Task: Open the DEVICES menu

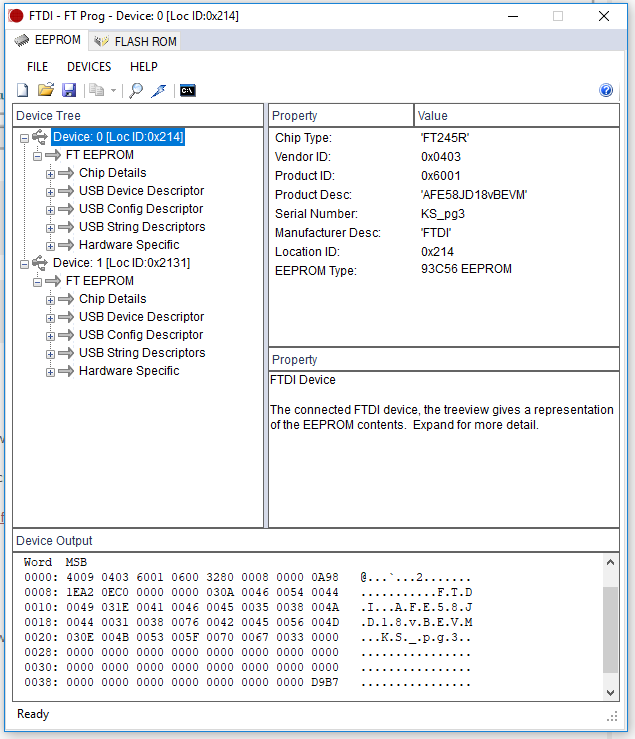Action: pyautogui.click(x=89, y=67)
